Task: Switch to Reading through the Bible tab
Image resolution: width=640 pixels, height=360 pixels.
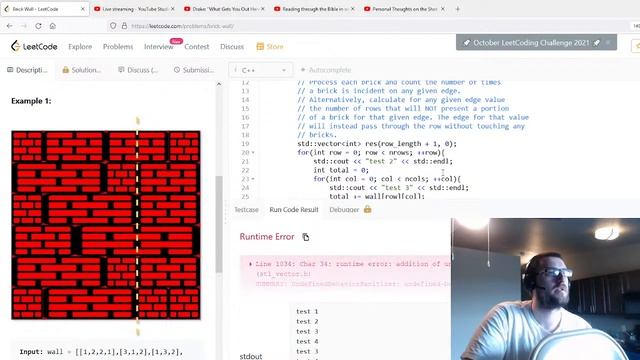Action: 314,9
